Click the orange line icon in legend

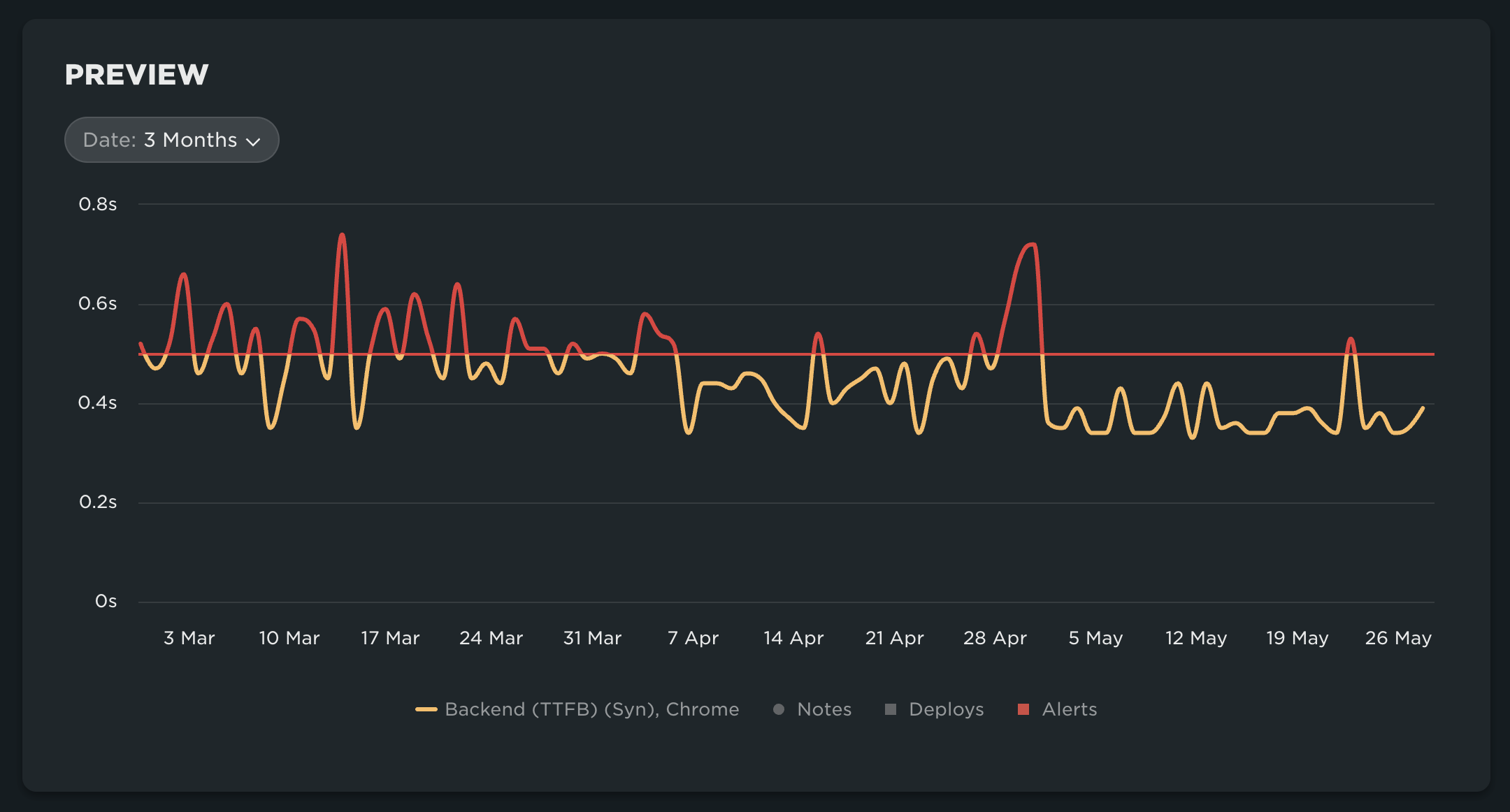[426, 709]
